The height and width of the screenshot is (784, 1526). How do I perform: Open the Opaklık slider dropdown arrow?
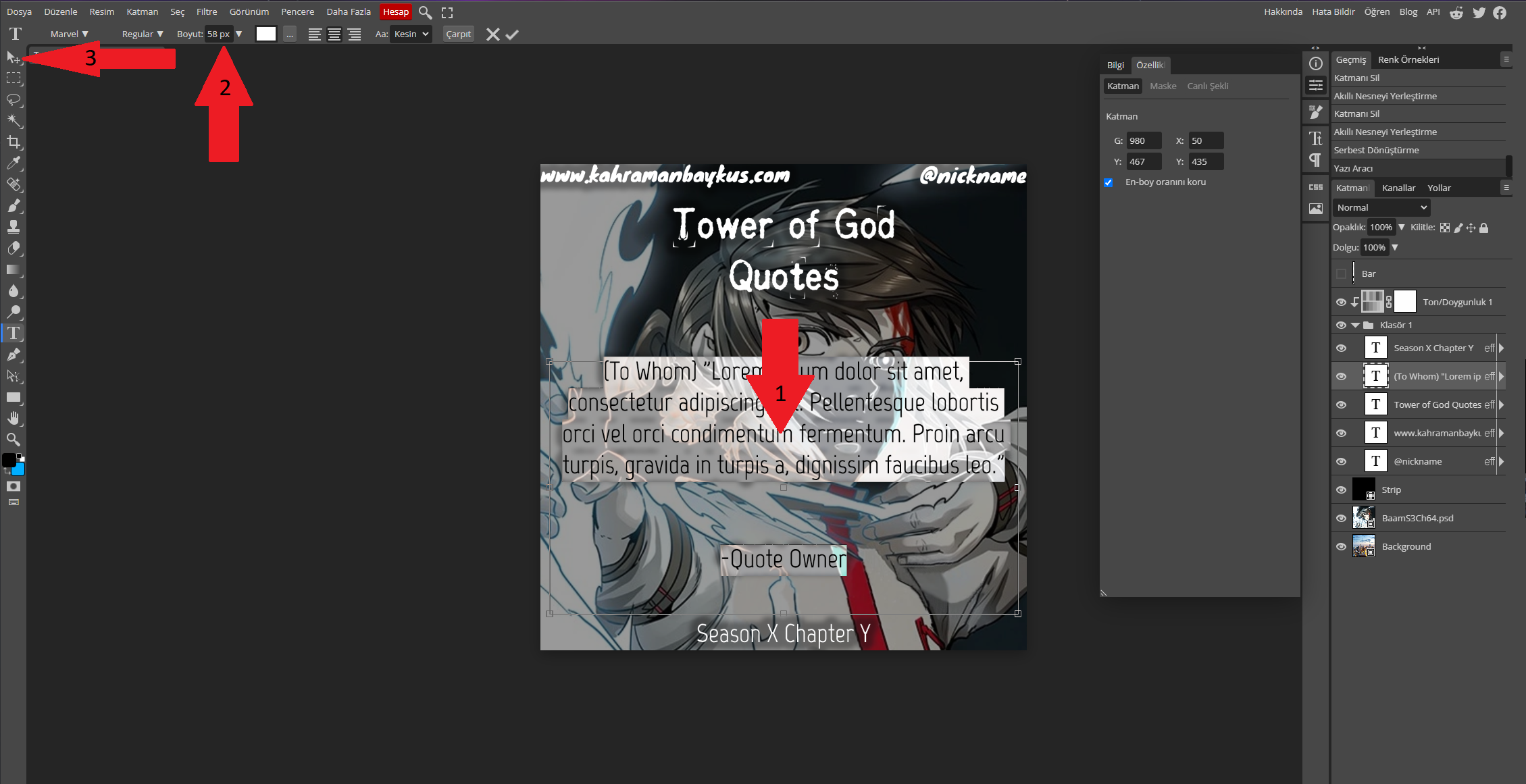1402,228
